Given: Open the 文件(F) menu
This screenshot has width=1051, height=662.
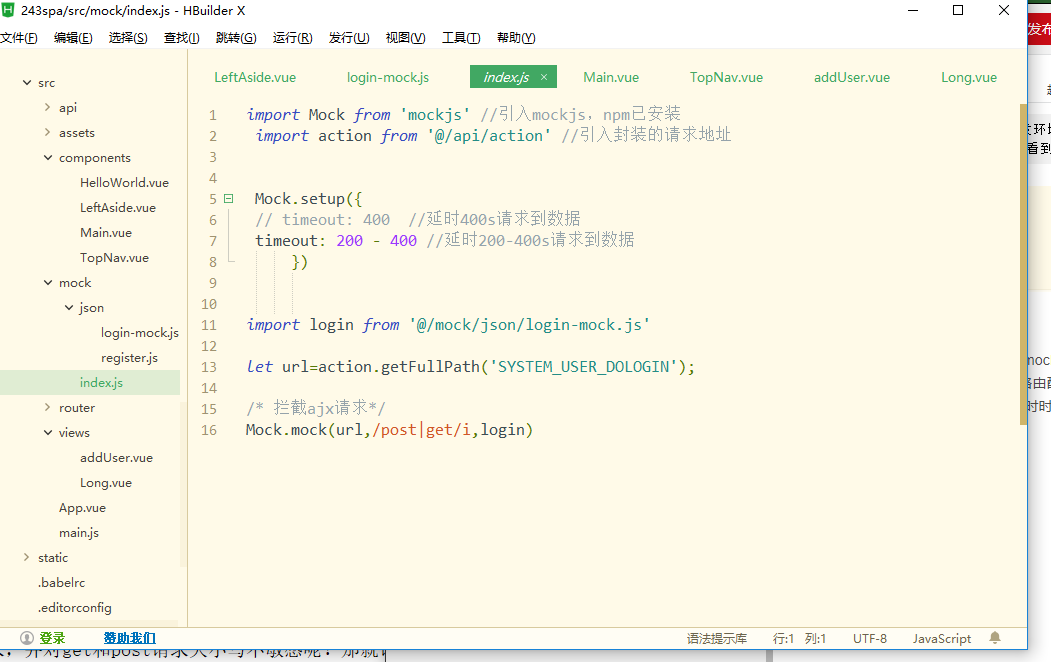Looking at the screenshot, I should pyautogui.click(x=19, y=38).
